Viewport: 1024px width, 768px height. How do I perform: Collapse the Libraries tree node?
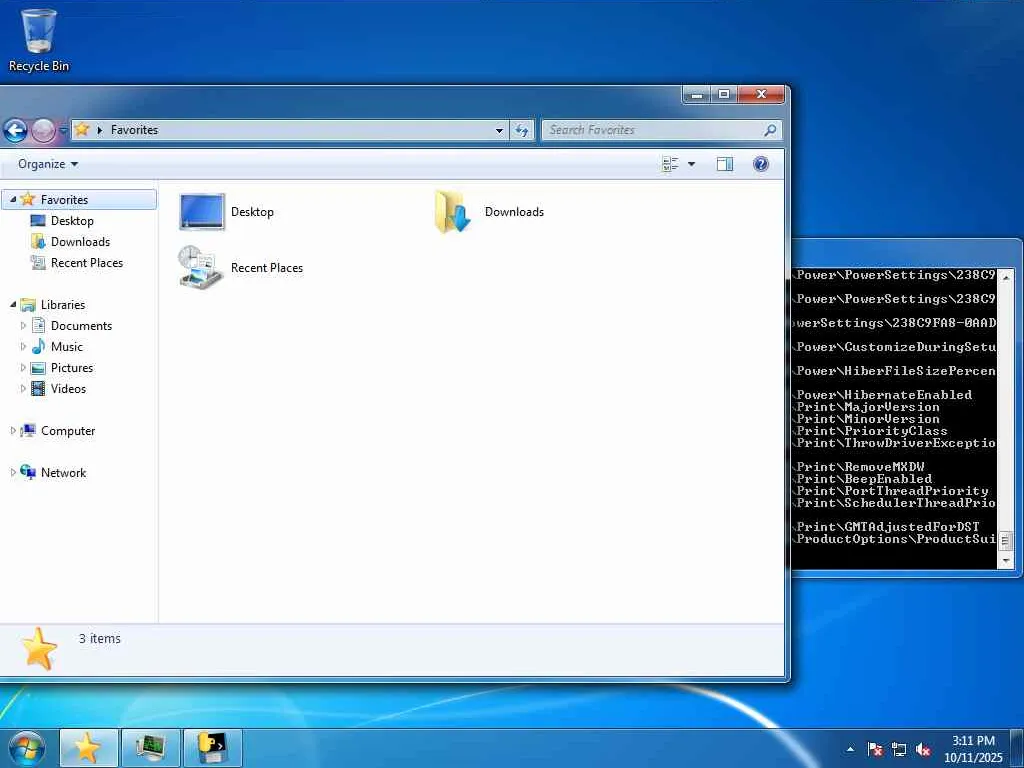(12, 304)
